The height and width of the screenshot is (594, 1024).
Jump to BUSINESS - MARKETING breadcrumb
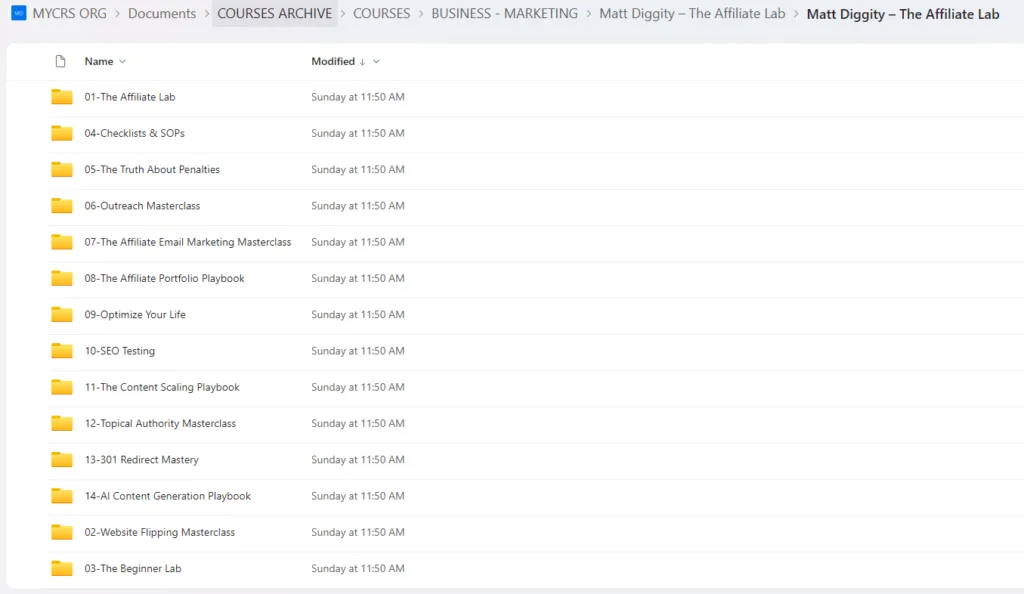coord(504,14)
